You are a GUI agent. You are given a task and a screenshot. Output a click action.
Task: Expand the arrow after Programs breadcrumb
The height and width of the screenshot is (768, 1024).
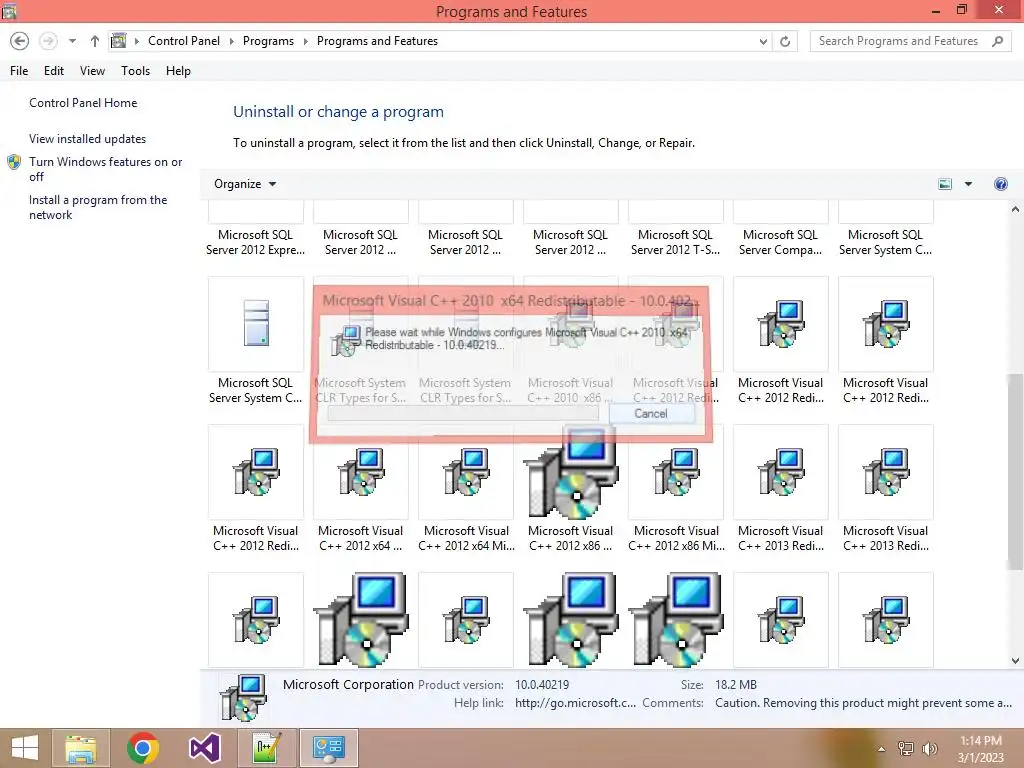coord(305,41)
